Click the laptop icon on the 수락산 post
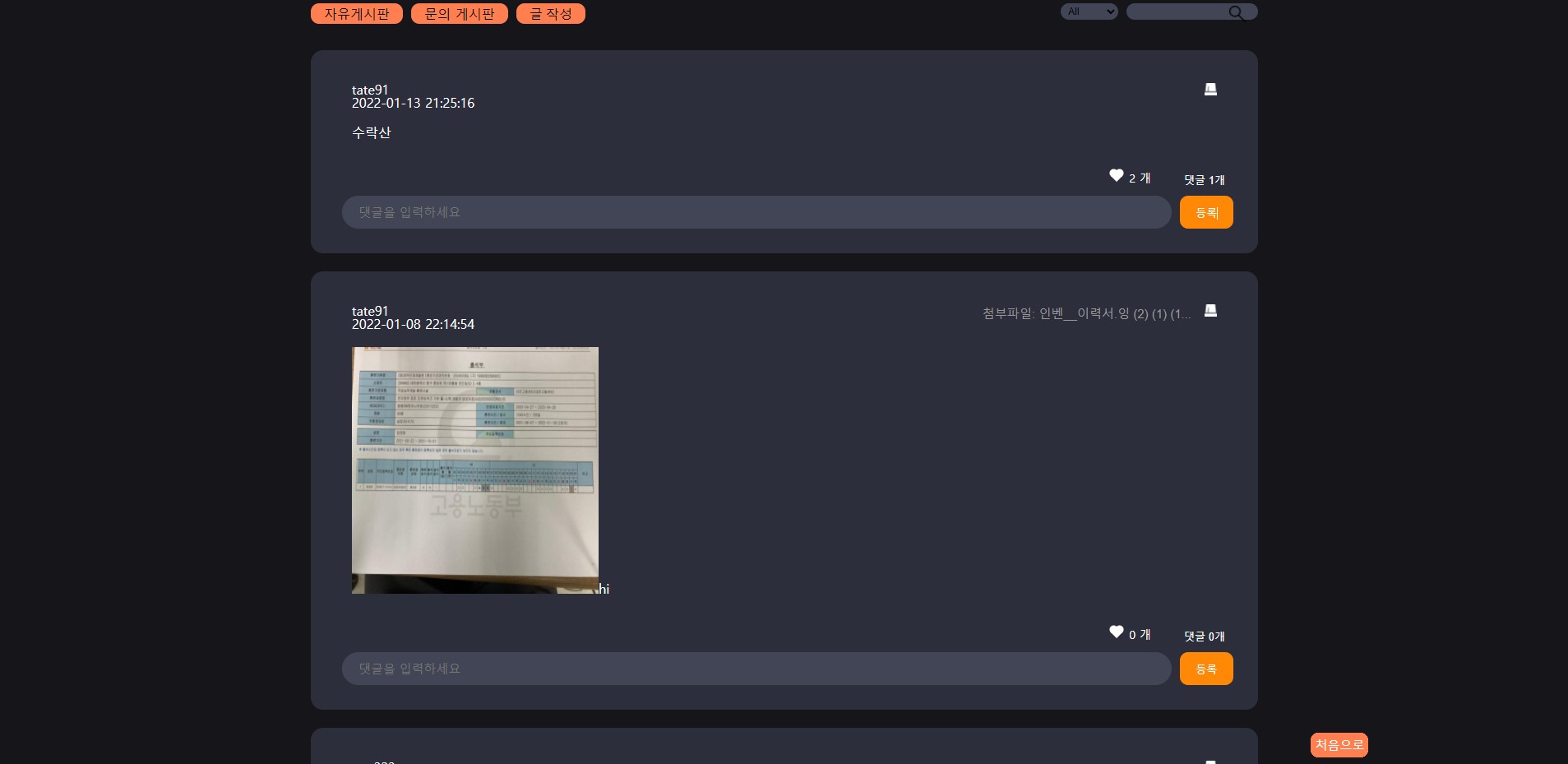The height and width of the screenshot is (764, 1568). (x=1209, y=89)
